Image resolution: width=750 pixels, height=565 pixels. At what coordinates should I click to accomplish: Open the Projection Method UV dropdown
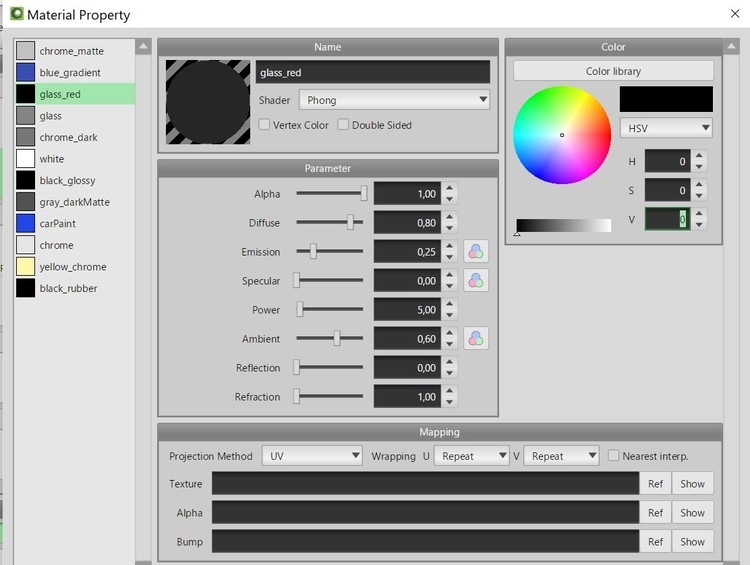312,455
